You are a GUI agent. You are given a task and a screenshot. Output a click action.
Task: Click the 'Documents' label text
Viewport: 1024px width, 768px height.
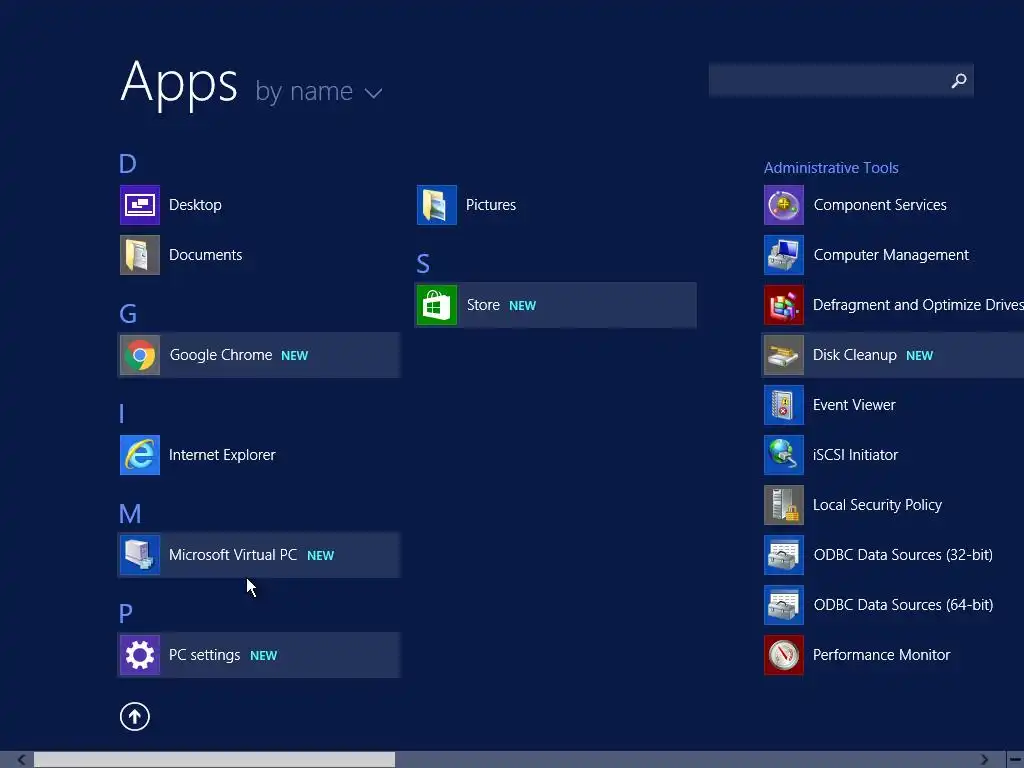click(206, 255)
